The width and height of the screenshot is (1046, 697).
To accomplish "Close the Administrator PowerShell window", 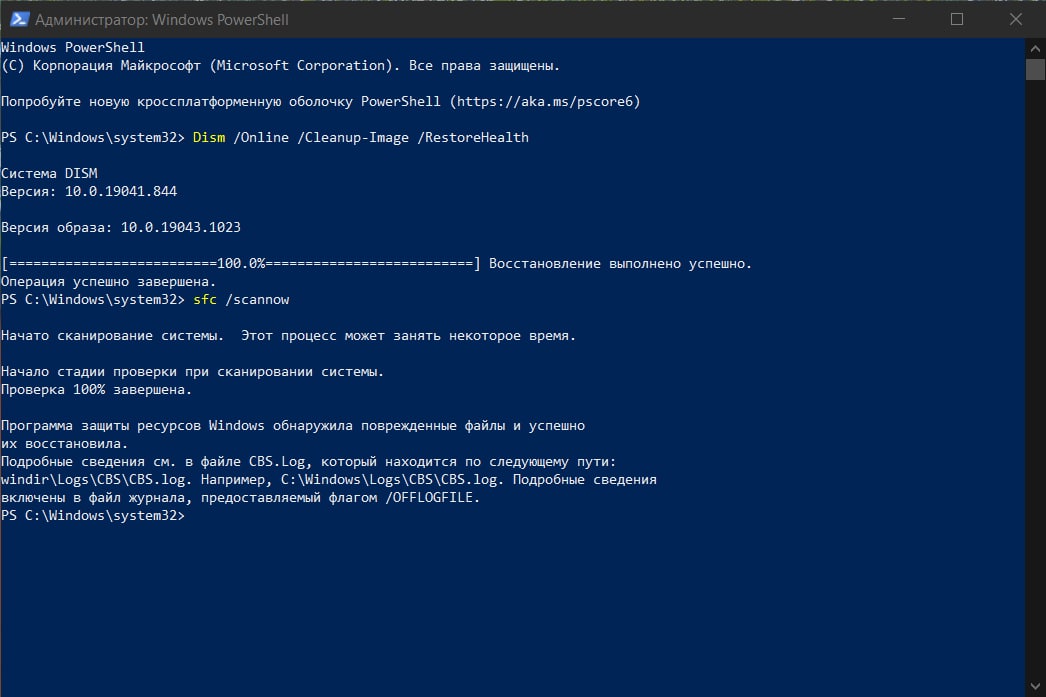I will tap(1015, 19).
